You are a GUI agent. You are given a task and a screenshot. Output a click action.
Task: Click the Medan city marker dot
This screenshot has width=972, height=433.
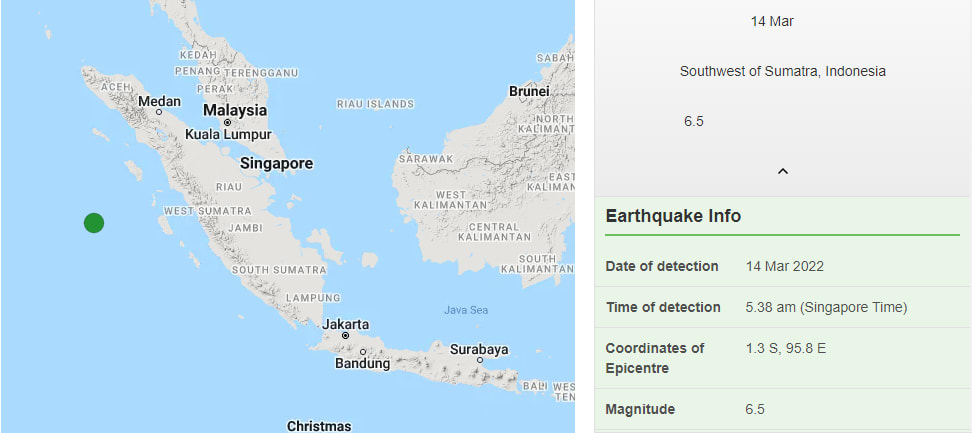159,112
